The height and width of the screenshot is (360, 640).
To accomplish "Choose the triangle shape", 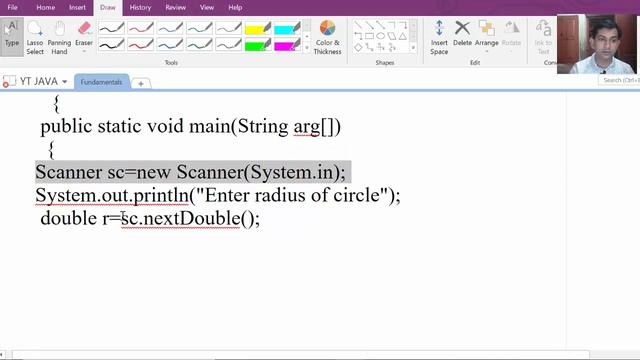I will pyautogui.click(x=403, y=36).
